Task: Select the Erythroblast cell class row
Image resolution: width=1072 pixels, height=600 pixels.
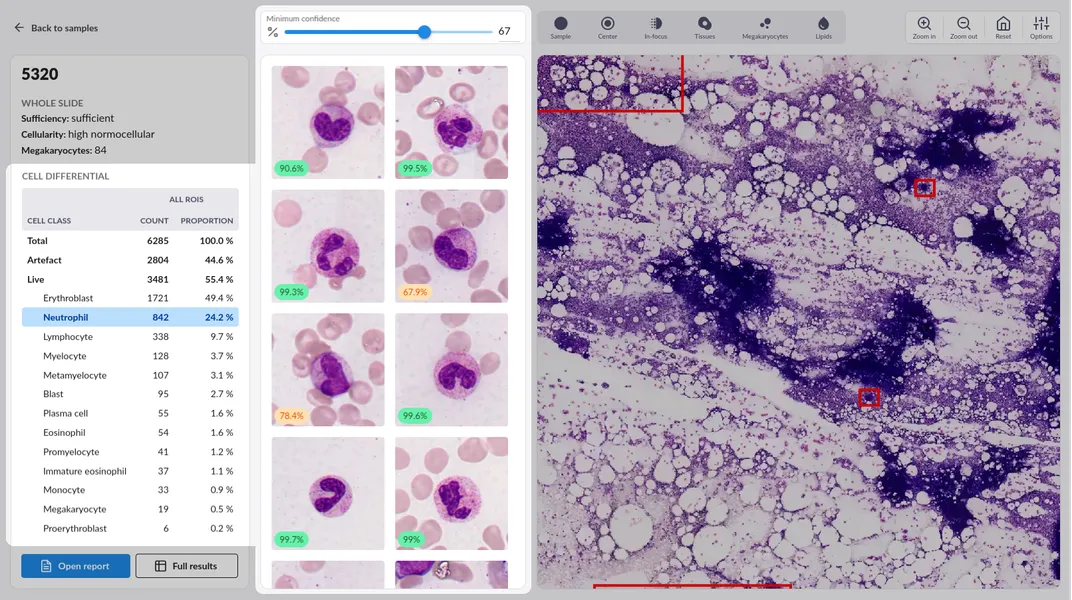Action: point(130,298)
